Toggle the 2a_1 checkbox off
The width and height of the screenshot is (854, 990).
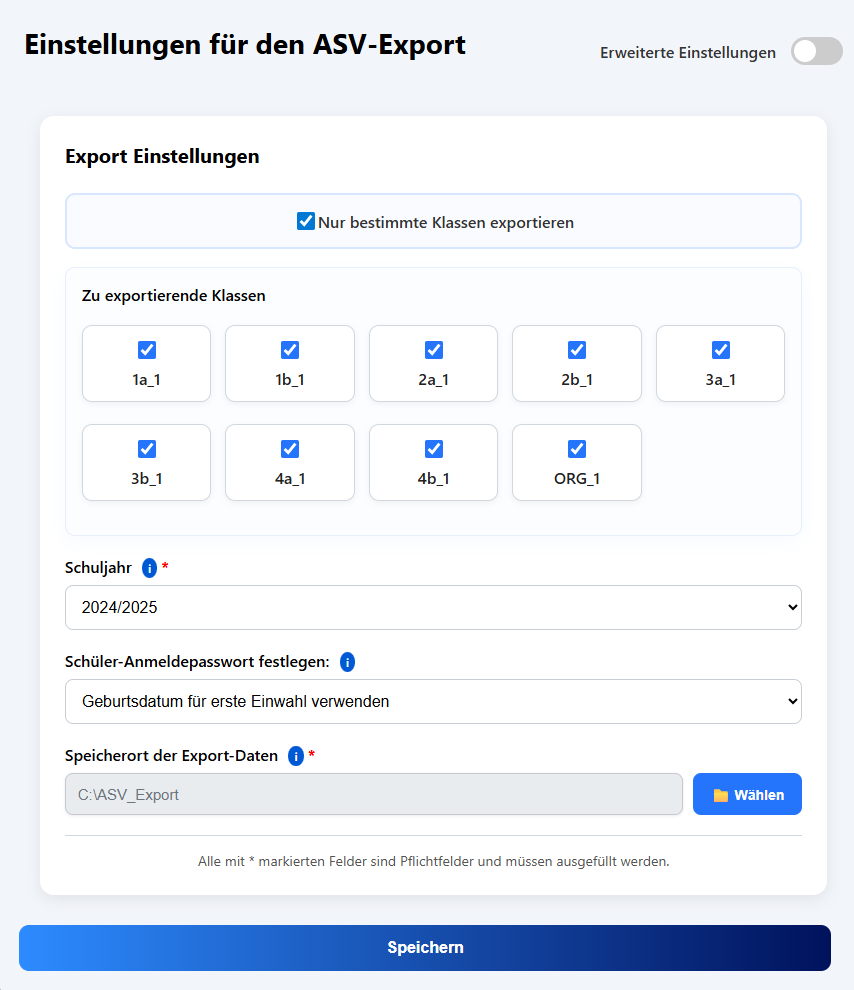[433, 350]
